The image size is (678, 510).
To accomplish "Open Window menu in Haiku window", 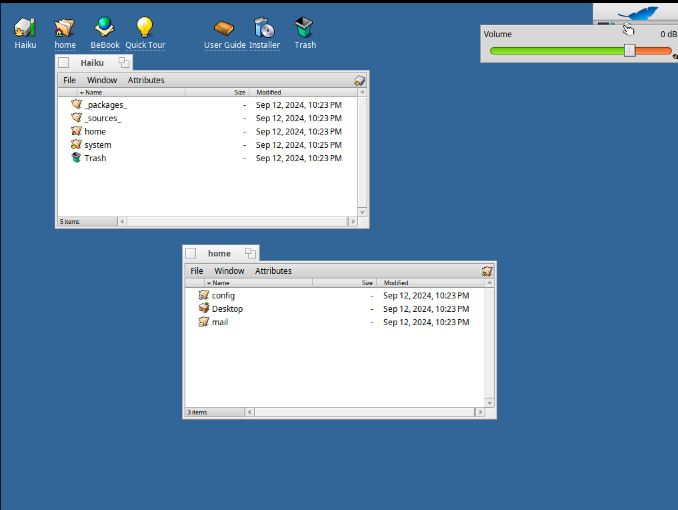I will [102, 80].
